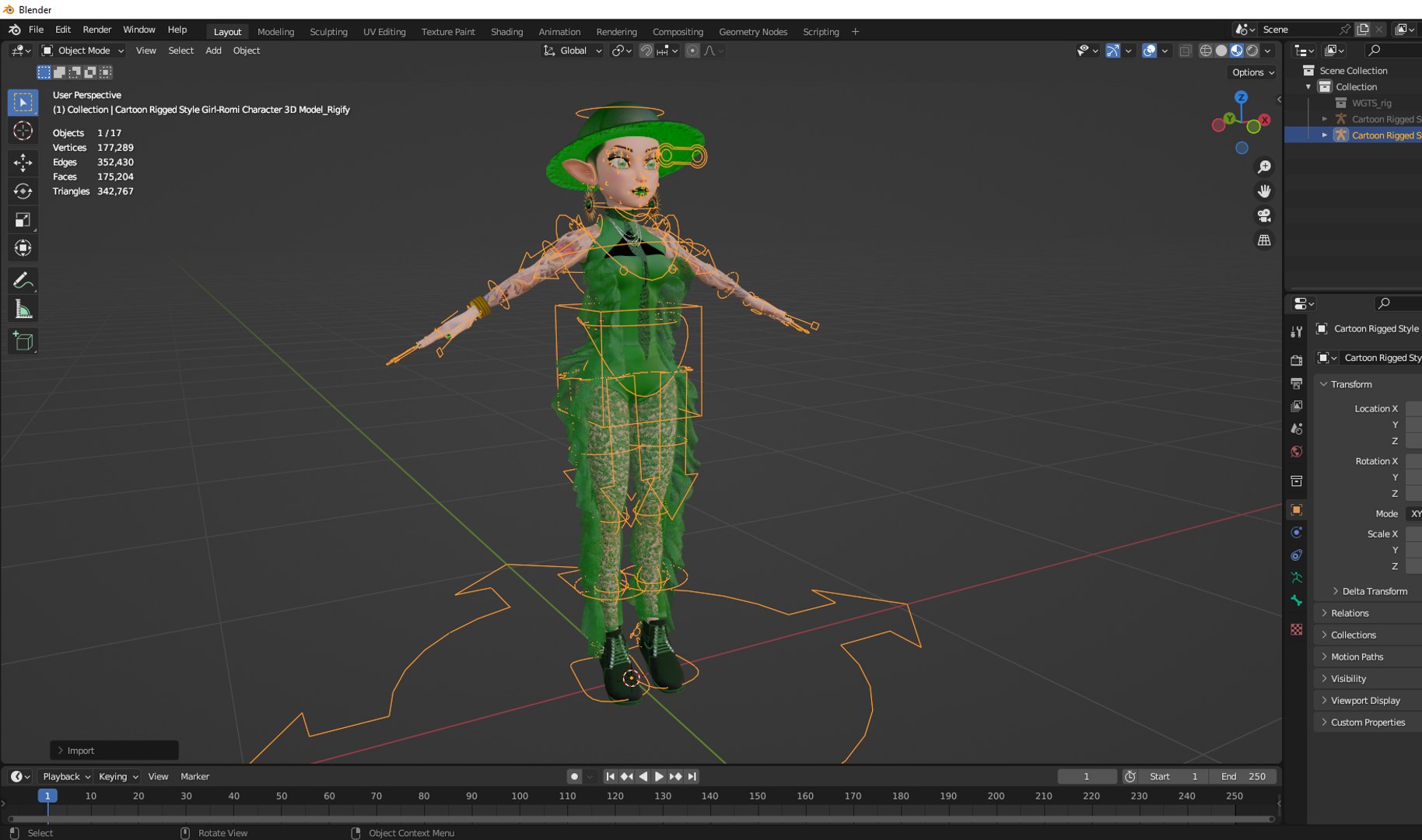Select the Measure tool

coord(23,310)
